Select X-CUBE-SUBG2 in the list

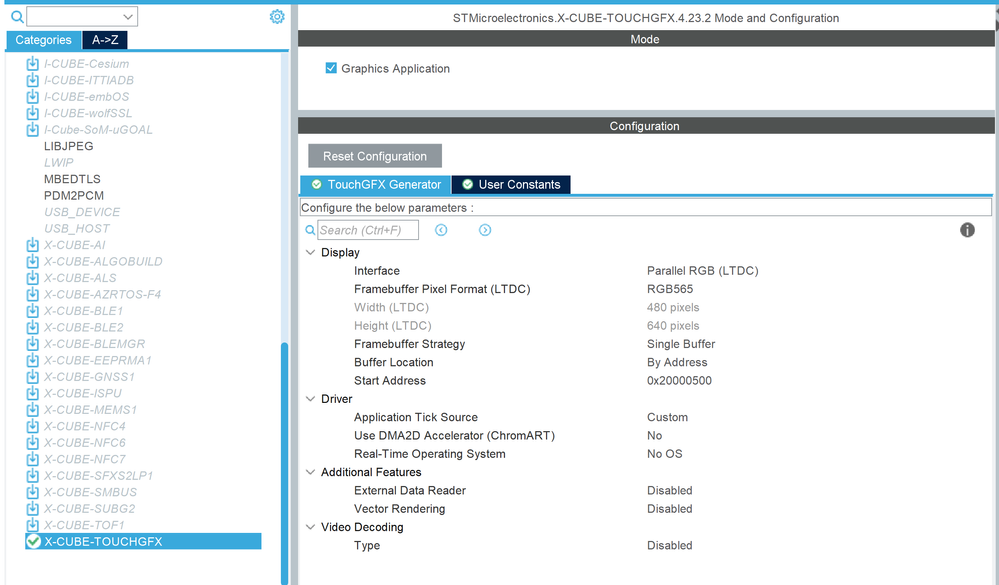(x=89, y=509)
